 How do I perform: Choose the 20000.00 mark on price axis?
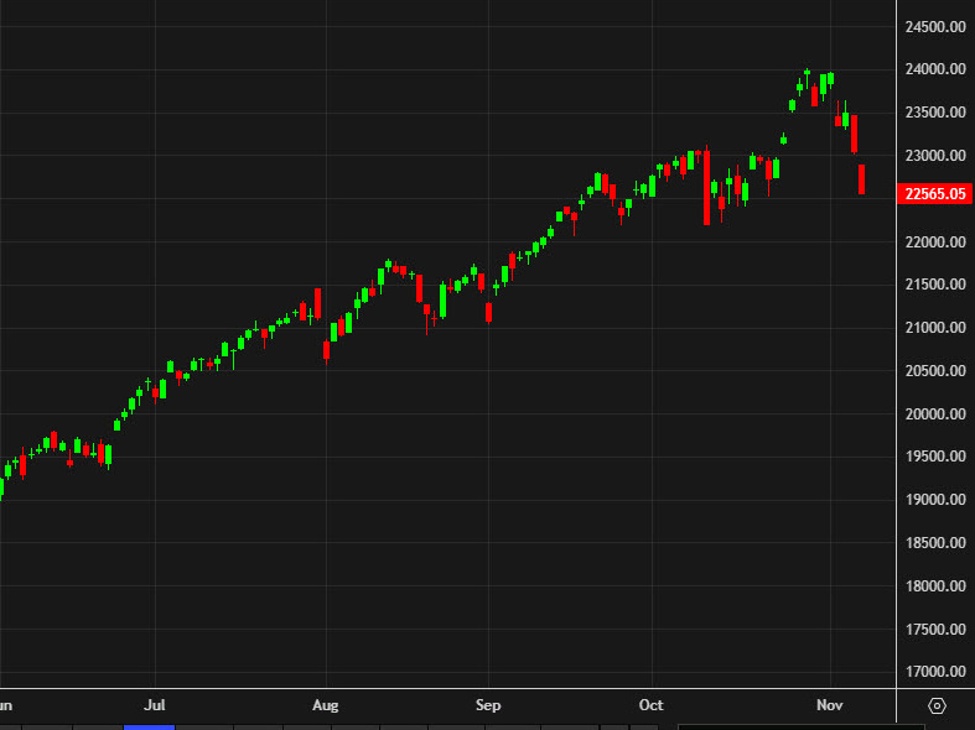pos(935,414)
